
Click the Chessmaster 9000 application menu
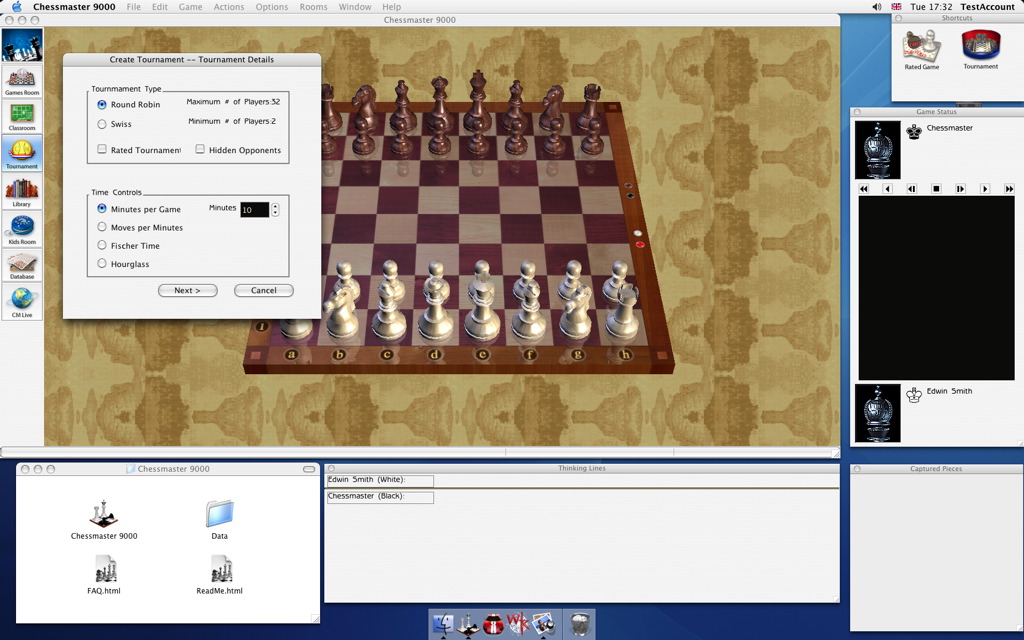74,7
